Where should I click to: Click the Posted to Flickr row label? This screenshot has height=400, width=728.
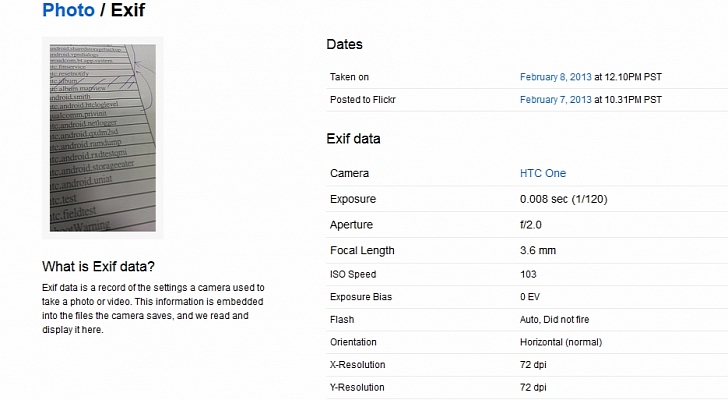363,100
